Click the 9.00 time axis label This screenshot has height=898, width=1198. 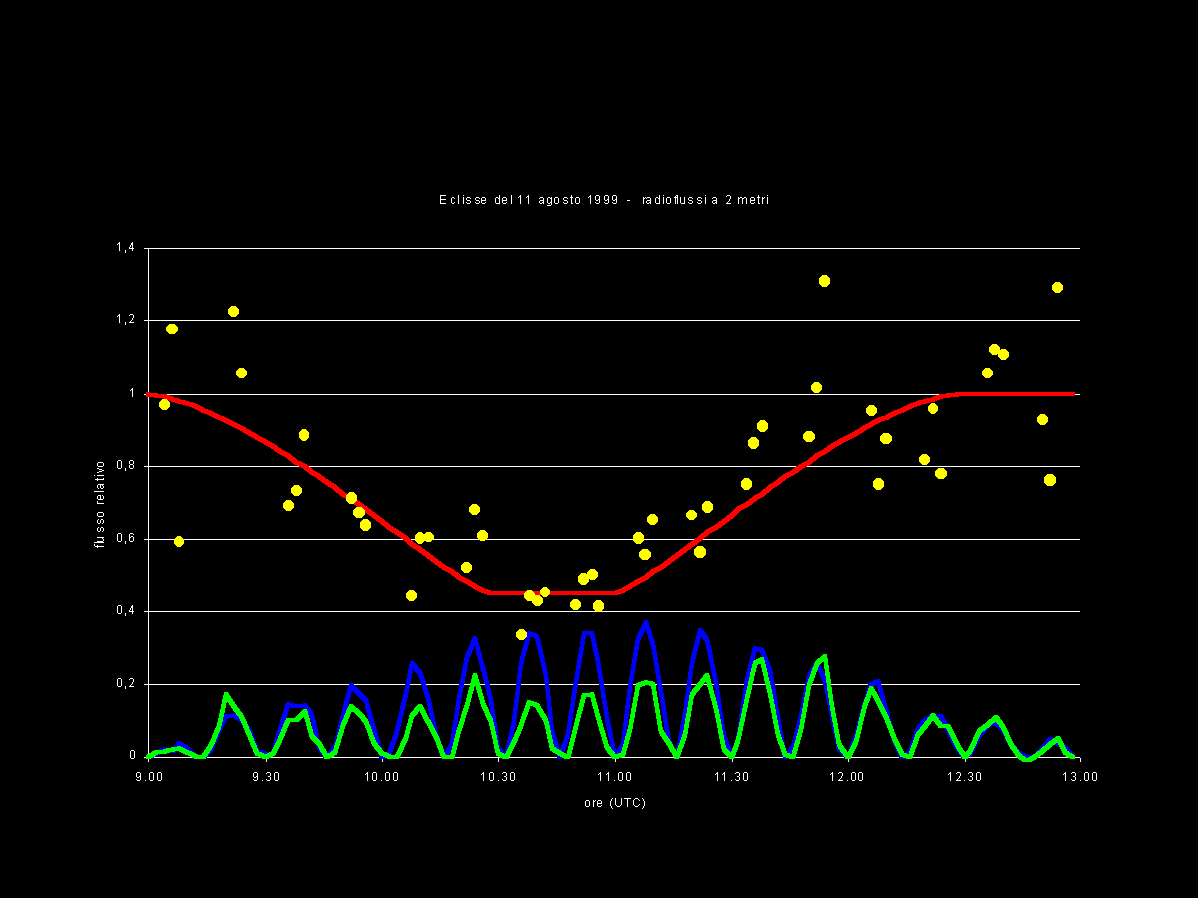(149, 777)
